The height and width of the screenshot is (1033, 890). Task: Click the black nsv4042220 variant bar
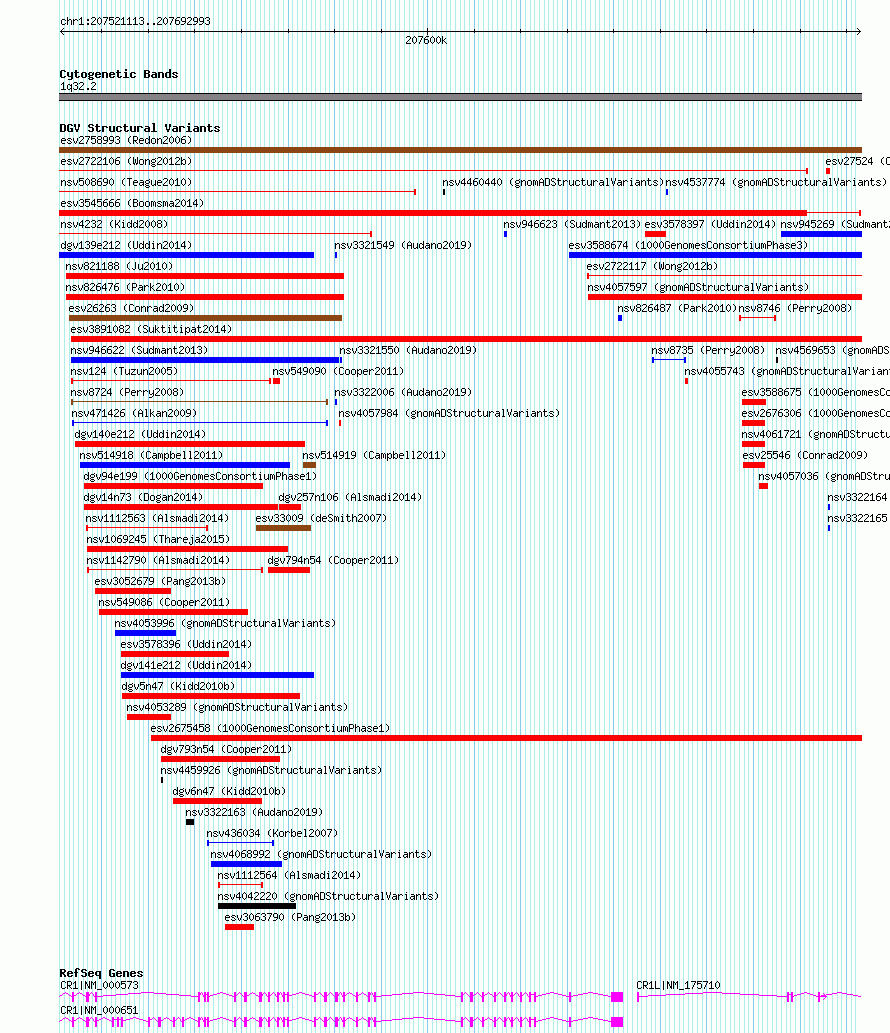click(257, 907)
